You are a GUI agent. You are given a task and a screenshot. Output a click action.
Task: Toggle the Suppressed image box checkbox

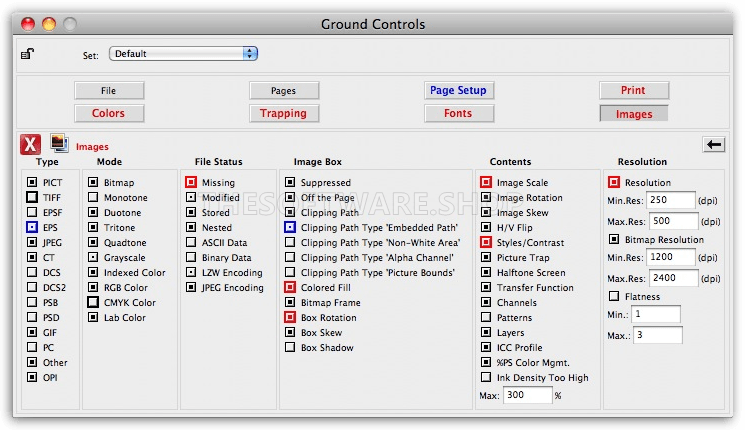click(290, 182)
